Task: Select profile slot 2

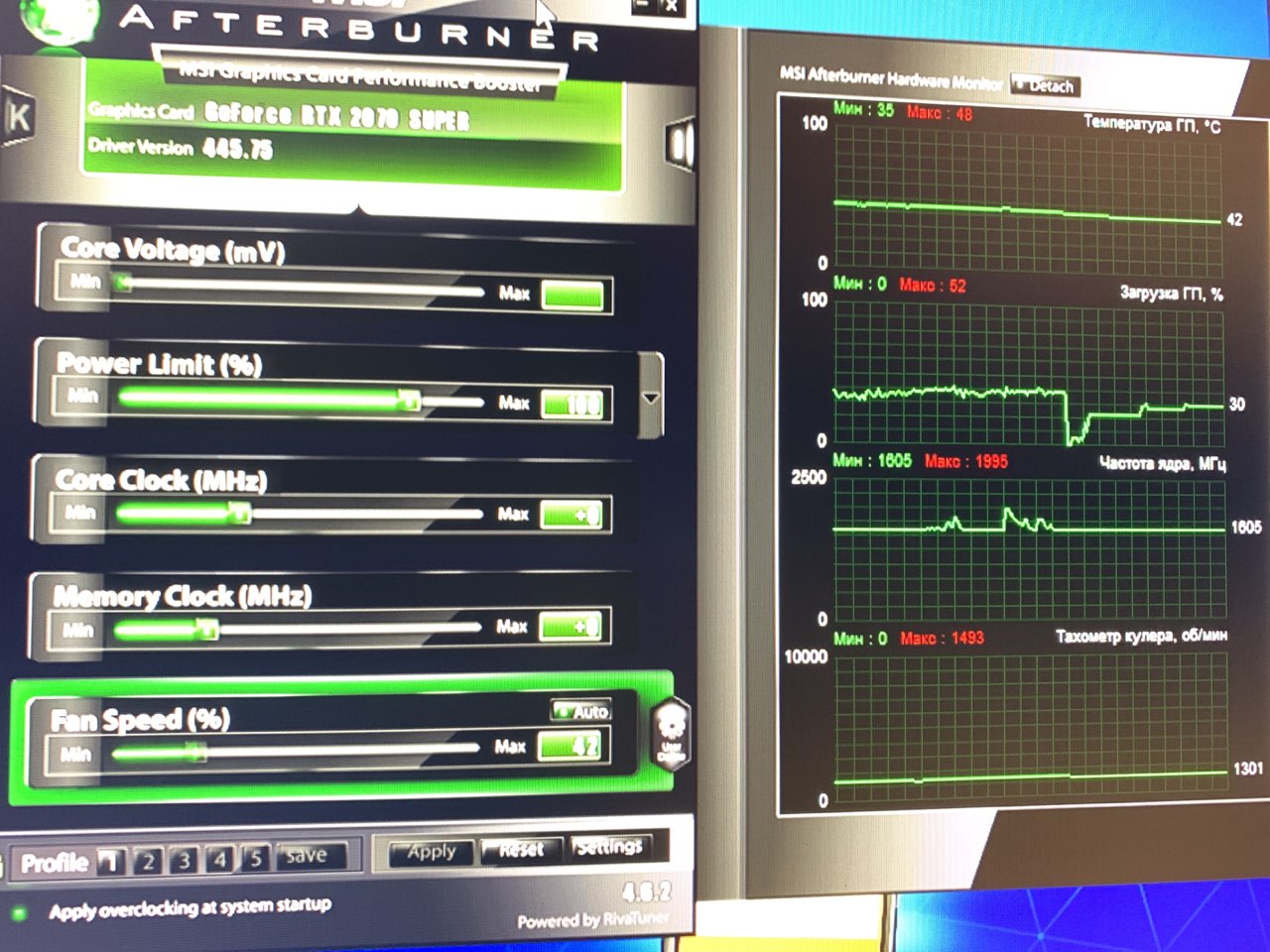Action: [x=148, y=861]
